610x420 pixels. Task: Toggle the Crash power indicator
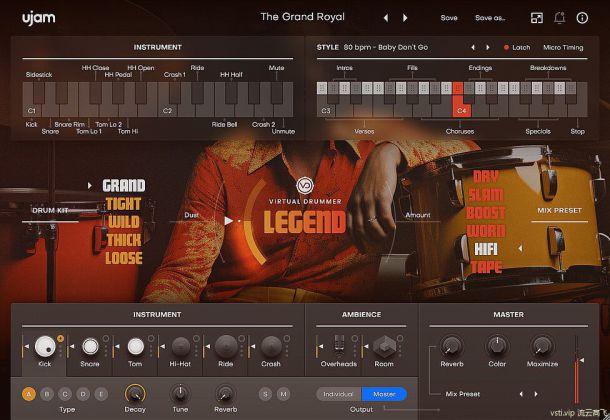[287, 338]
